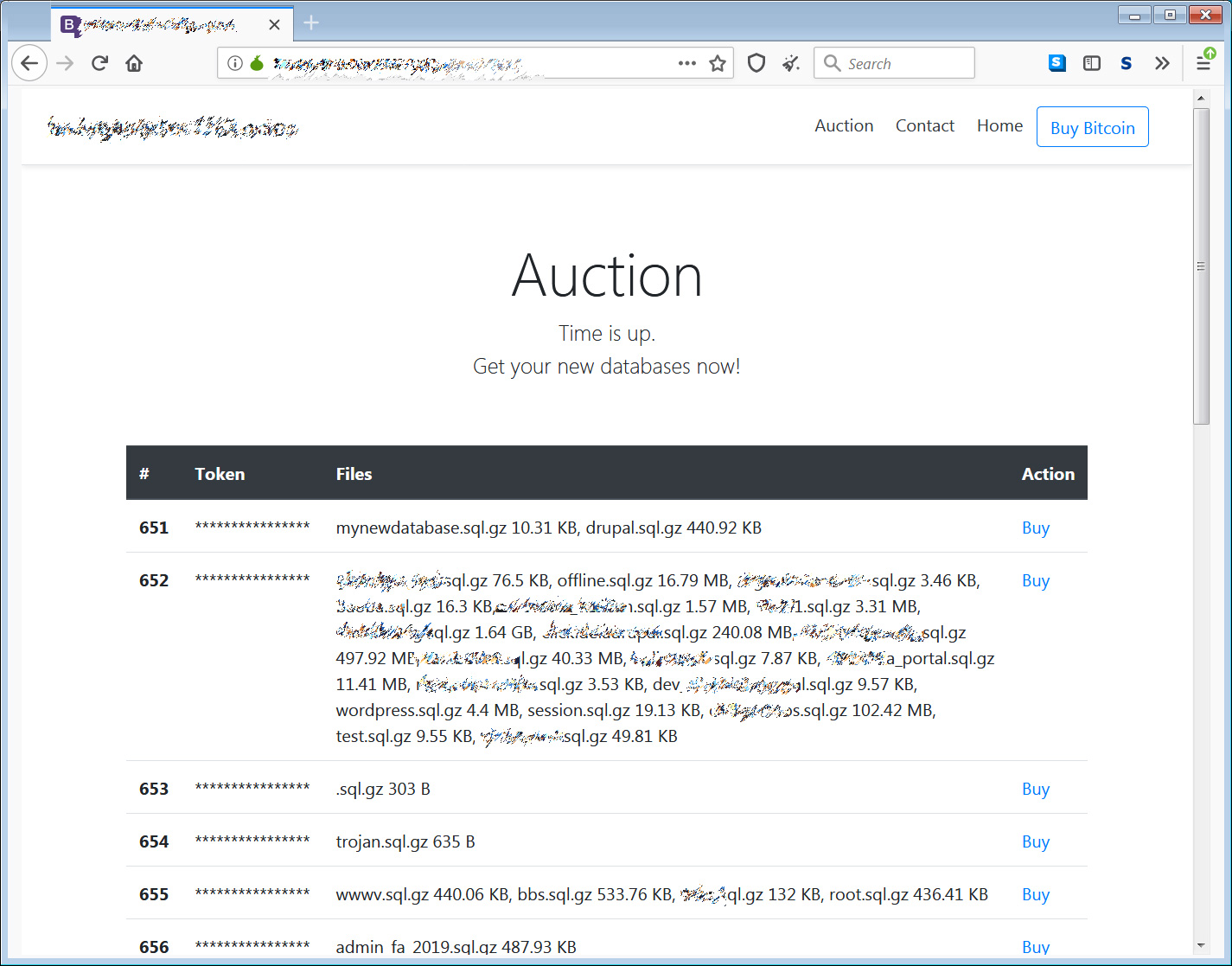Click Buy for row 651

pyautogui.click(x=1035, y=528)
